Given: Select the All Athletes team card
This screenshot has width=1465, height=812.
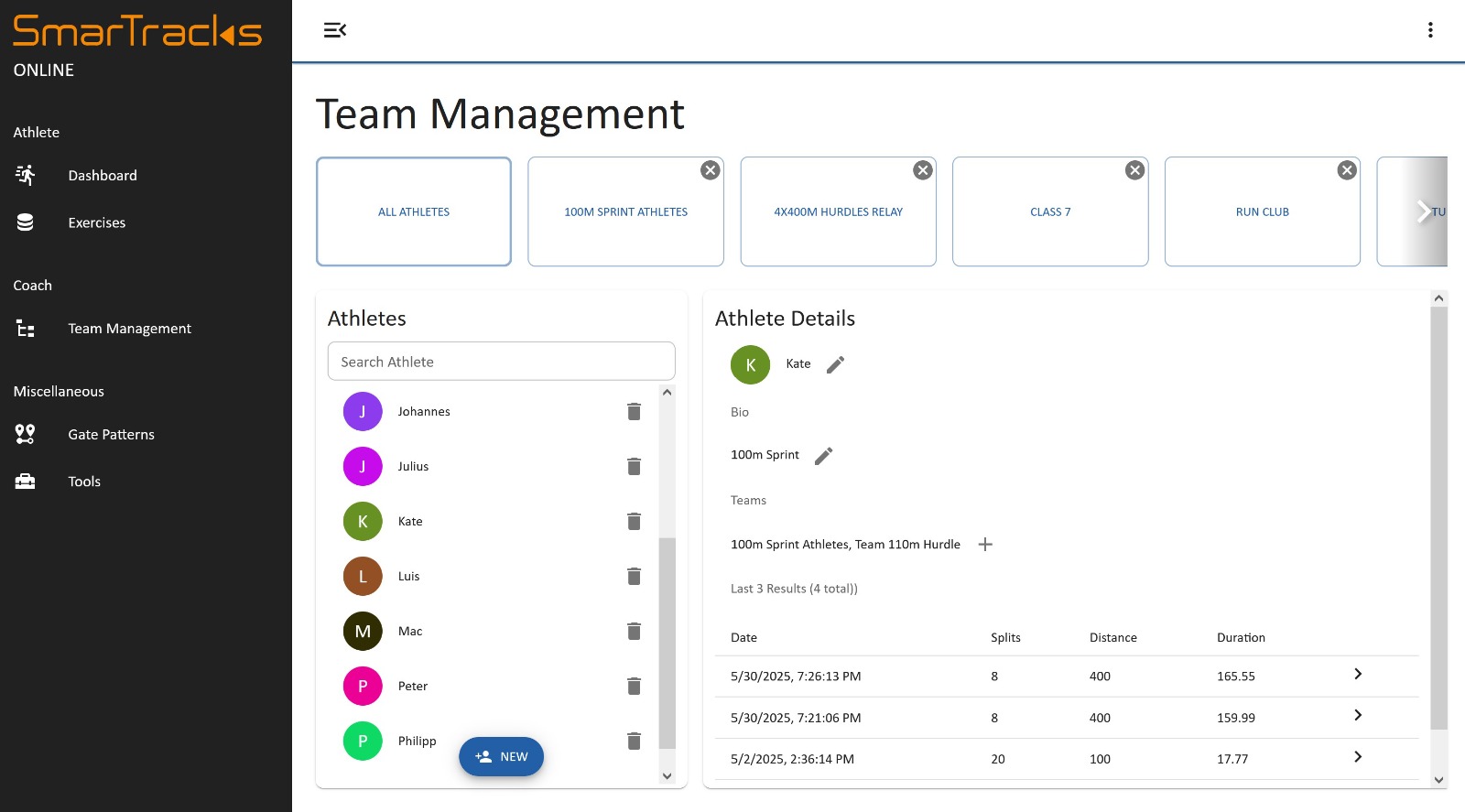Looking at the screenshot, I should click(414, 211).
